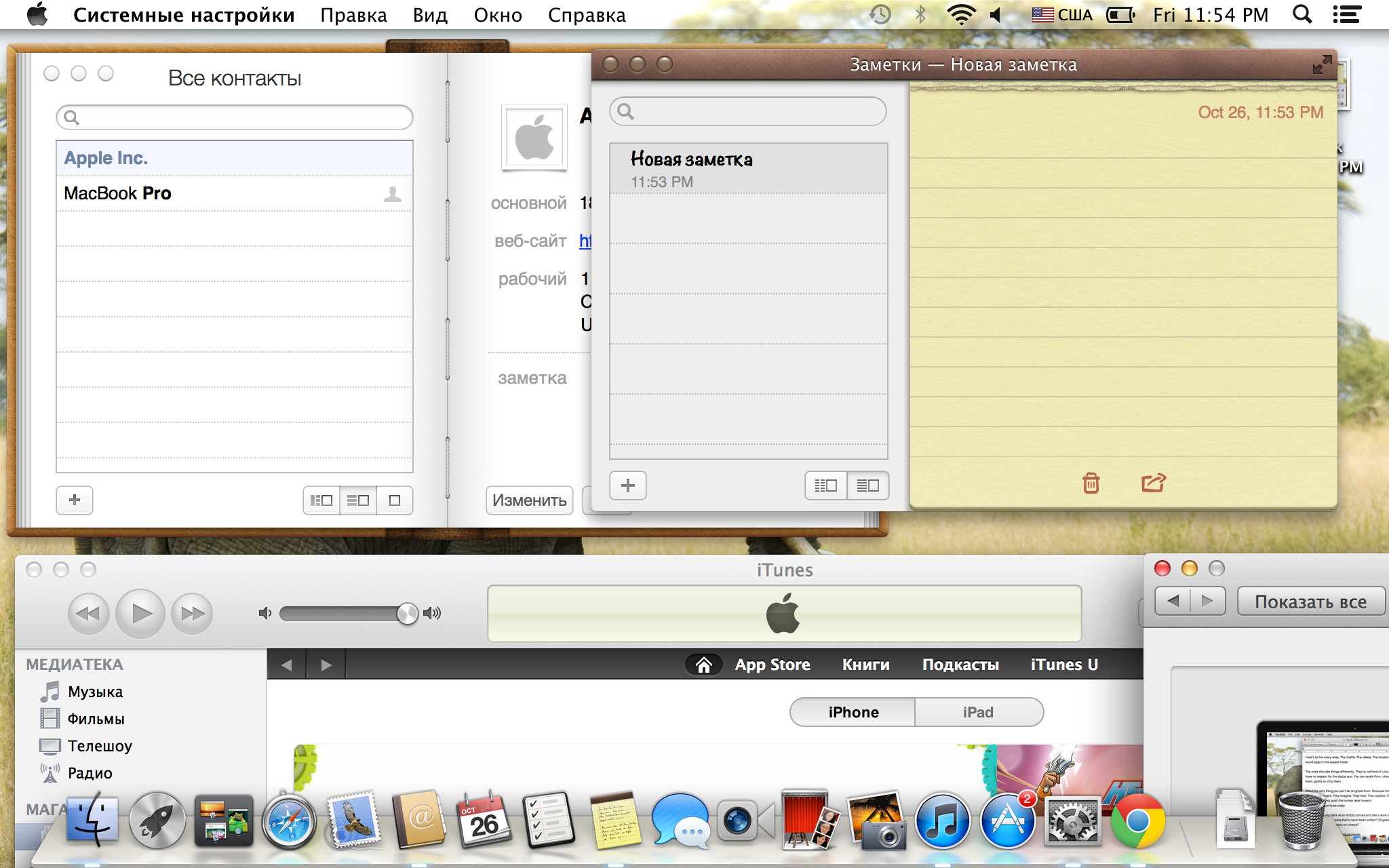1389x868 pixels.
Task: Open Time Machine menu bar icon
Action: tap(880, 14)
